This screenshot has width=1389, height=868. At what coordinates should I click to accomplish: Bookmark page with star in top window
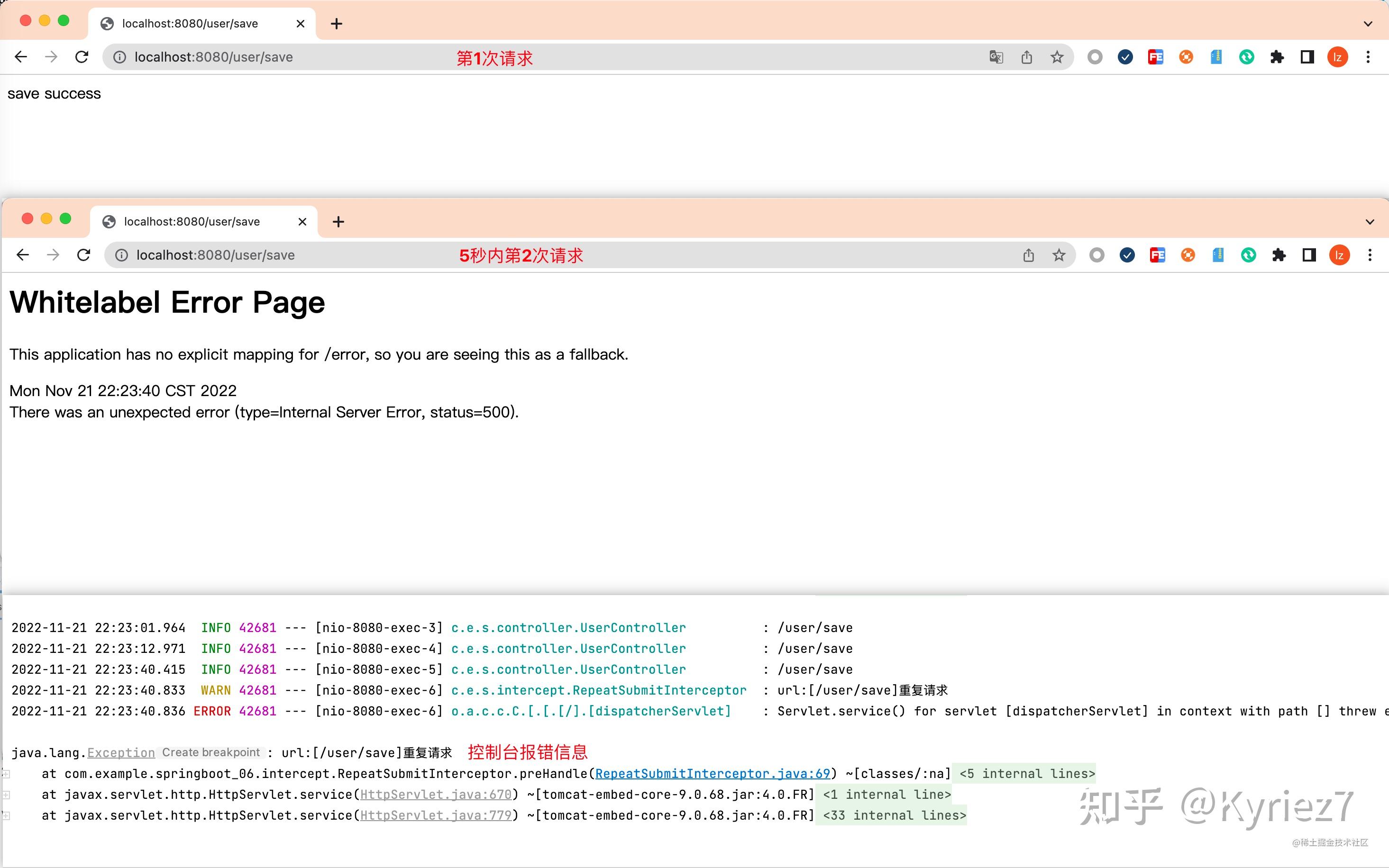[1057, 57]
